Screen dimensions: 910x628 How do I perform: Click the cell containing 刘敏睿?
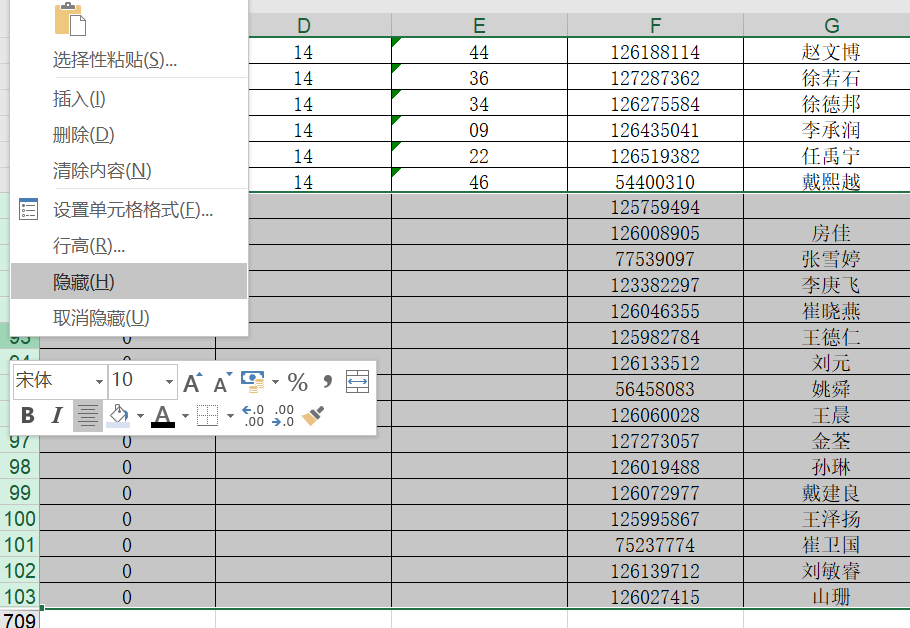[827, 571]
